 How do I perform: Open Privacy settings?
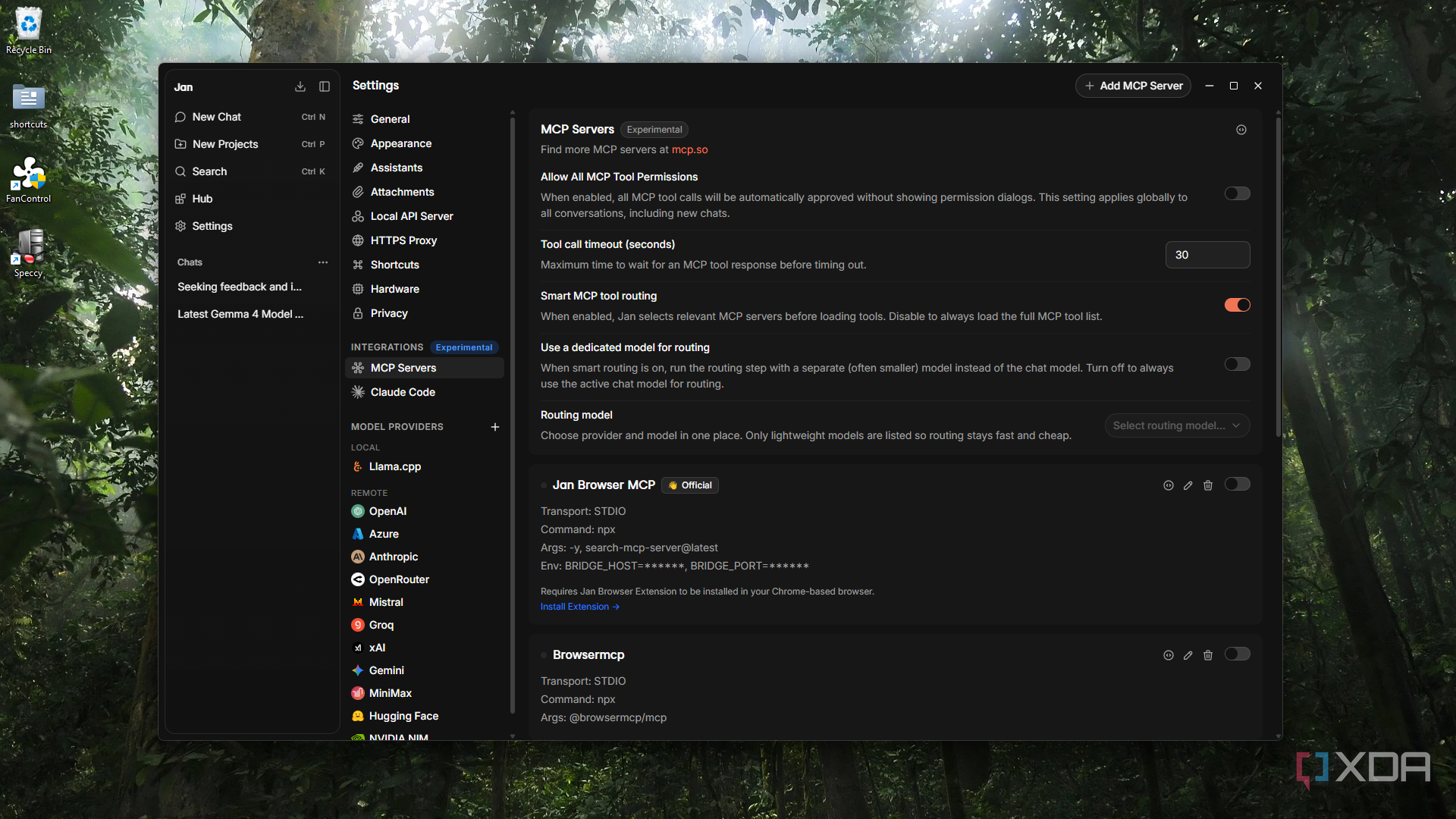coord(425,313)
